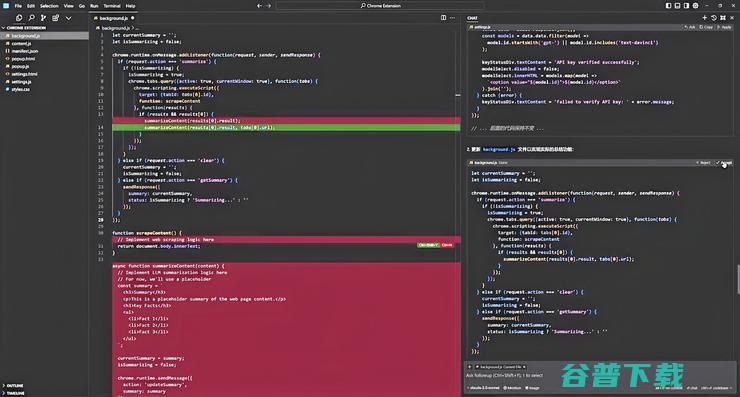Image resolution: width=740 pixels, height=397 pixels.
Task: Toggle the bottom panel layout icon
Action: click(677, 6)
